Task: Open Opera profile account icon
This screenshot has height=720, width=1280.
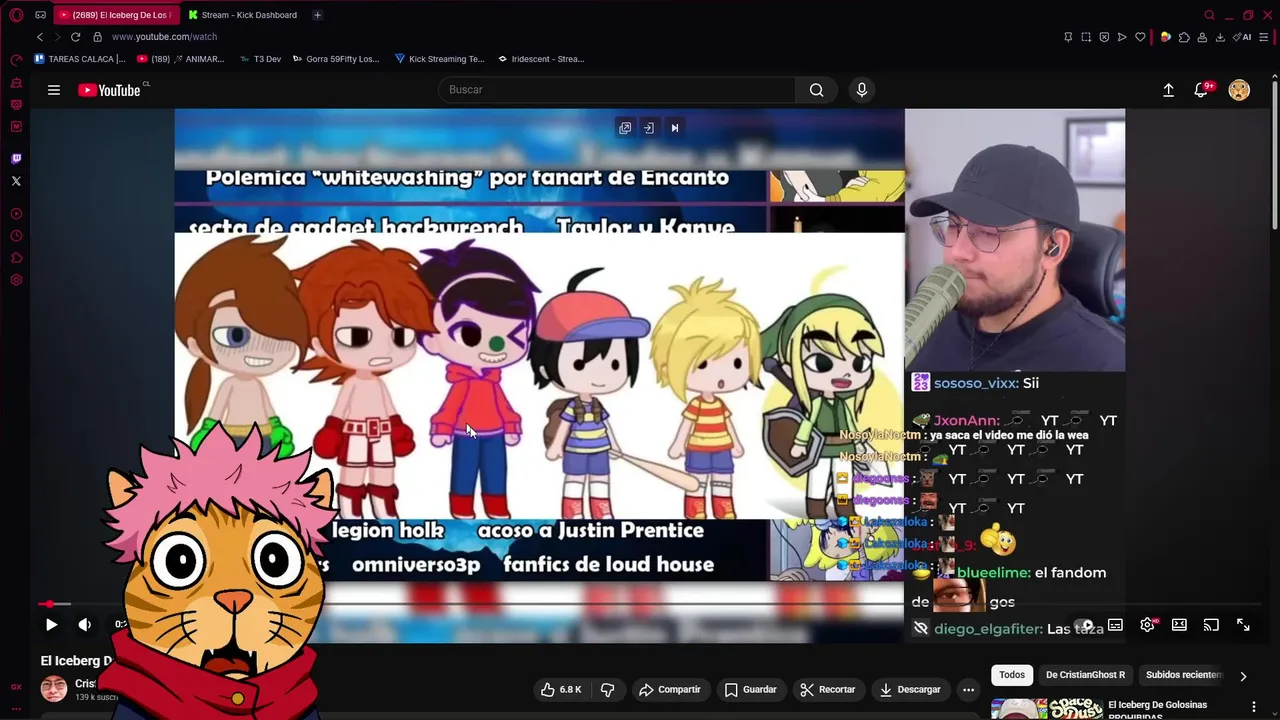Action: 1202,37
